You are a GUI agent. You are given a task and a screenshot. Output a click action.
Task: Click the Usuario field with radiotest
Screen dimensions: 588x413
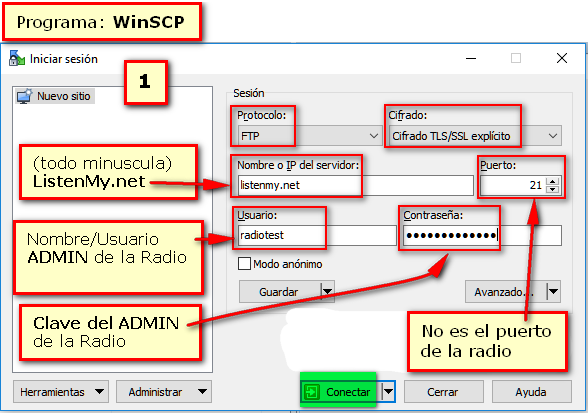317,236
